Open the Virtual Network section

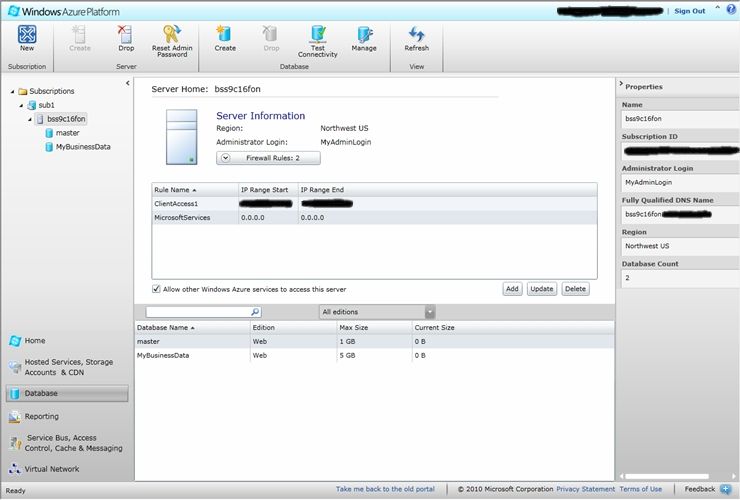click(52, 469)
